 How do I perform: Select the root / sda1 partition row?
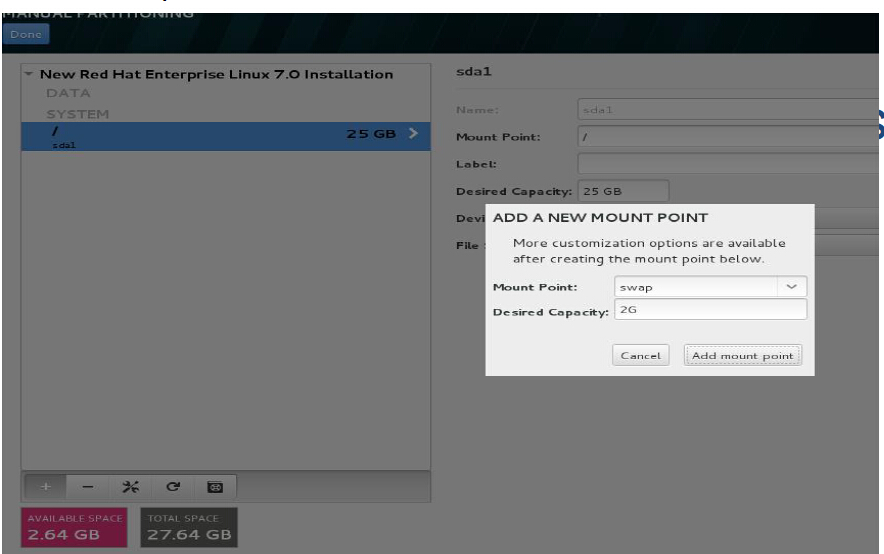[x=226, y=136]
